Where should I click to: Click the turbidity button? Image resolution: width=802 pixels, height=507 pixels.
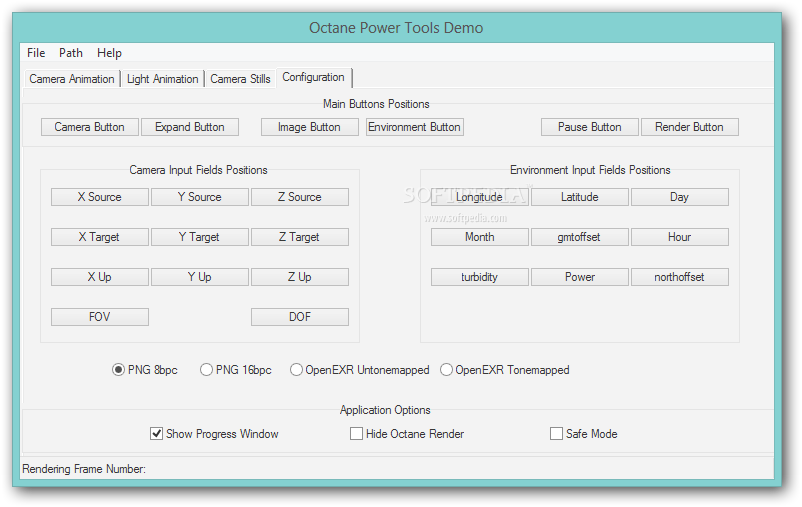point(479,277)
